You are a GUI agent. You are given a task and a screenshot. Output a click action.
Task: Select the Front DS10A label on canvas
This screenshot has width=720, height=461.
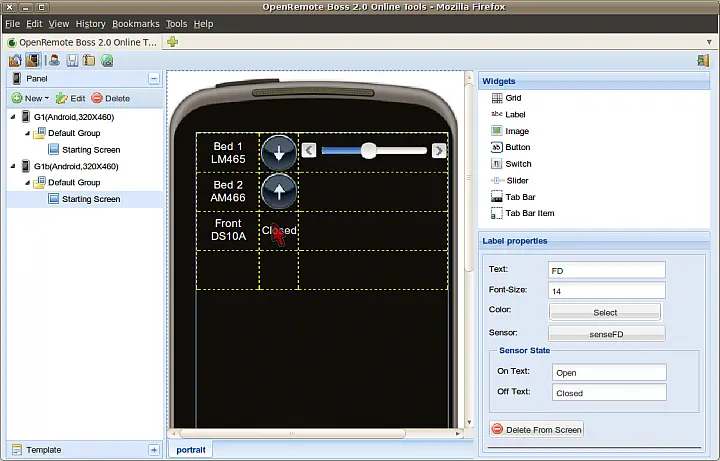click(228, 230)
